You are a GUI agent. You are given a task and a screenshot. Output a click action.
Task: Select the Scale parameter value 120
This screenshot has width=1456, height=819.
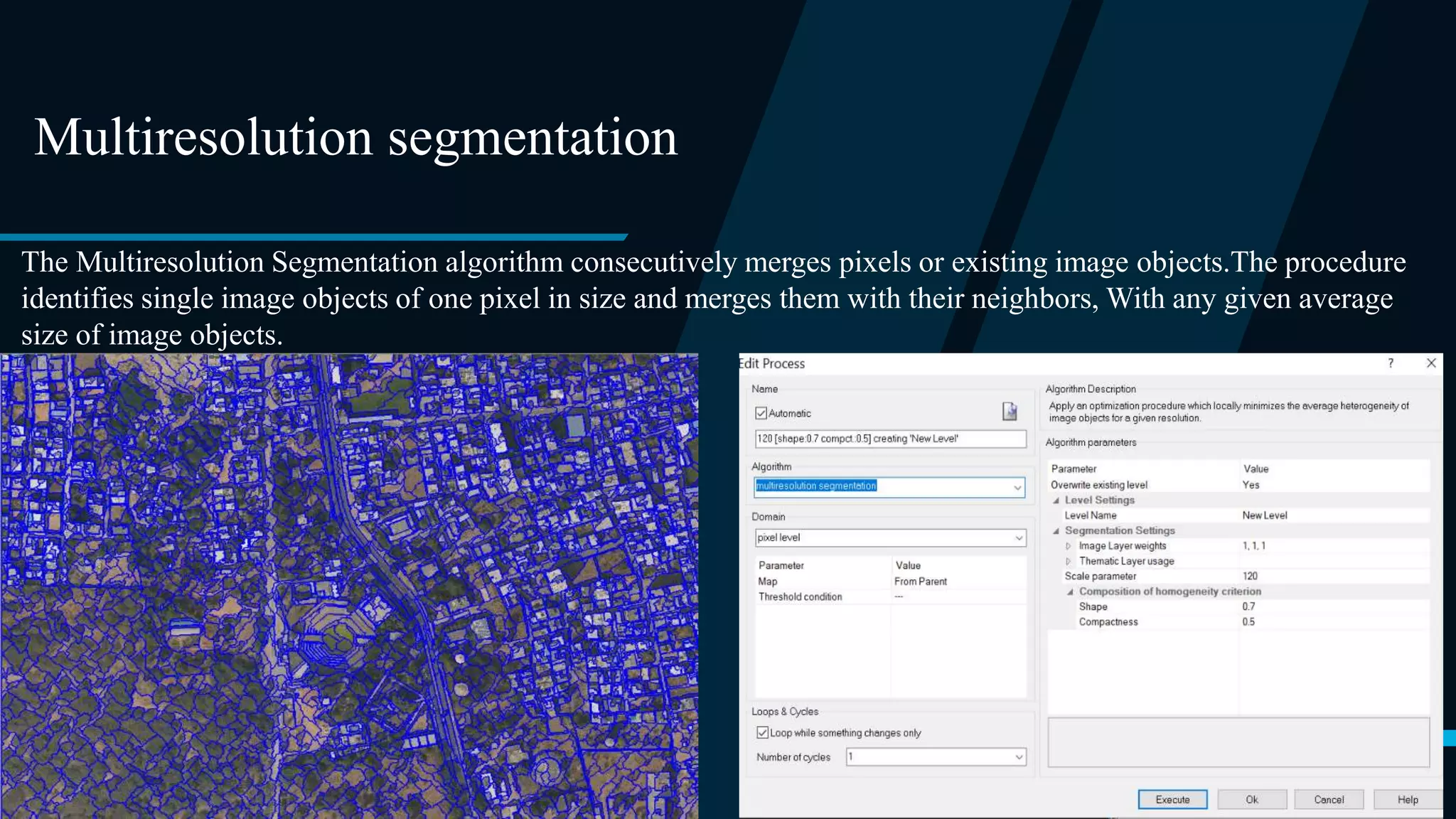pos(1250,576)
